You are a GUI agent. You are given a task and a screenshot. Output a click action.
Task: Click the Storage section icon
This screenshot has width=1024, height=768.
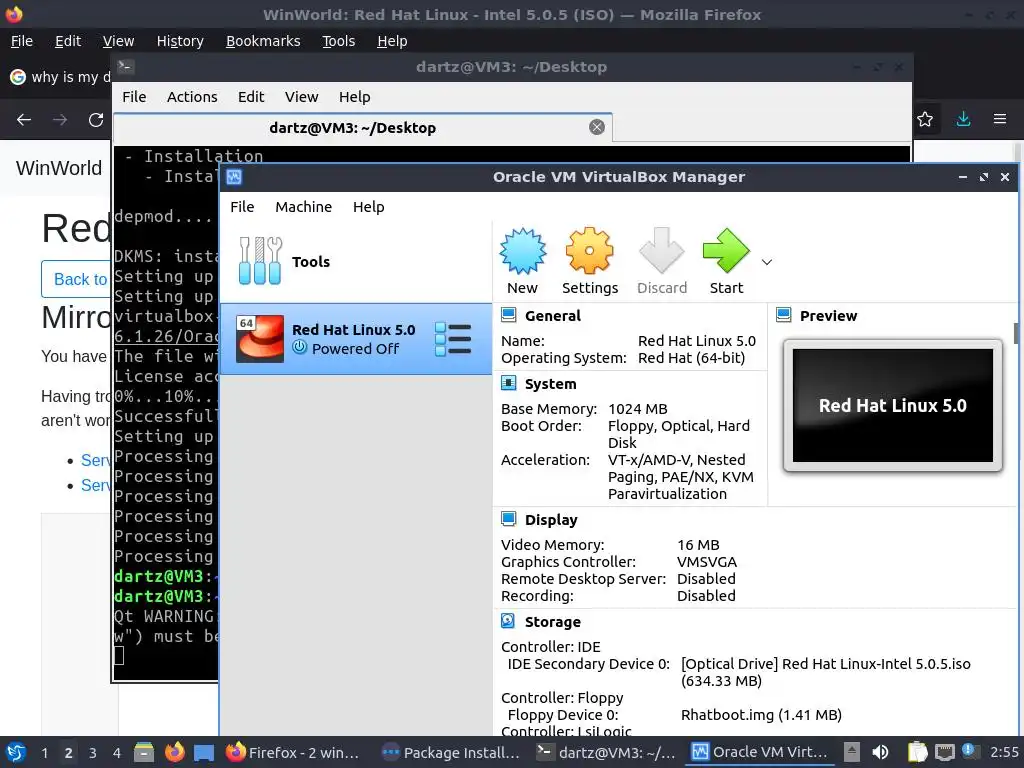pos(509,621)
